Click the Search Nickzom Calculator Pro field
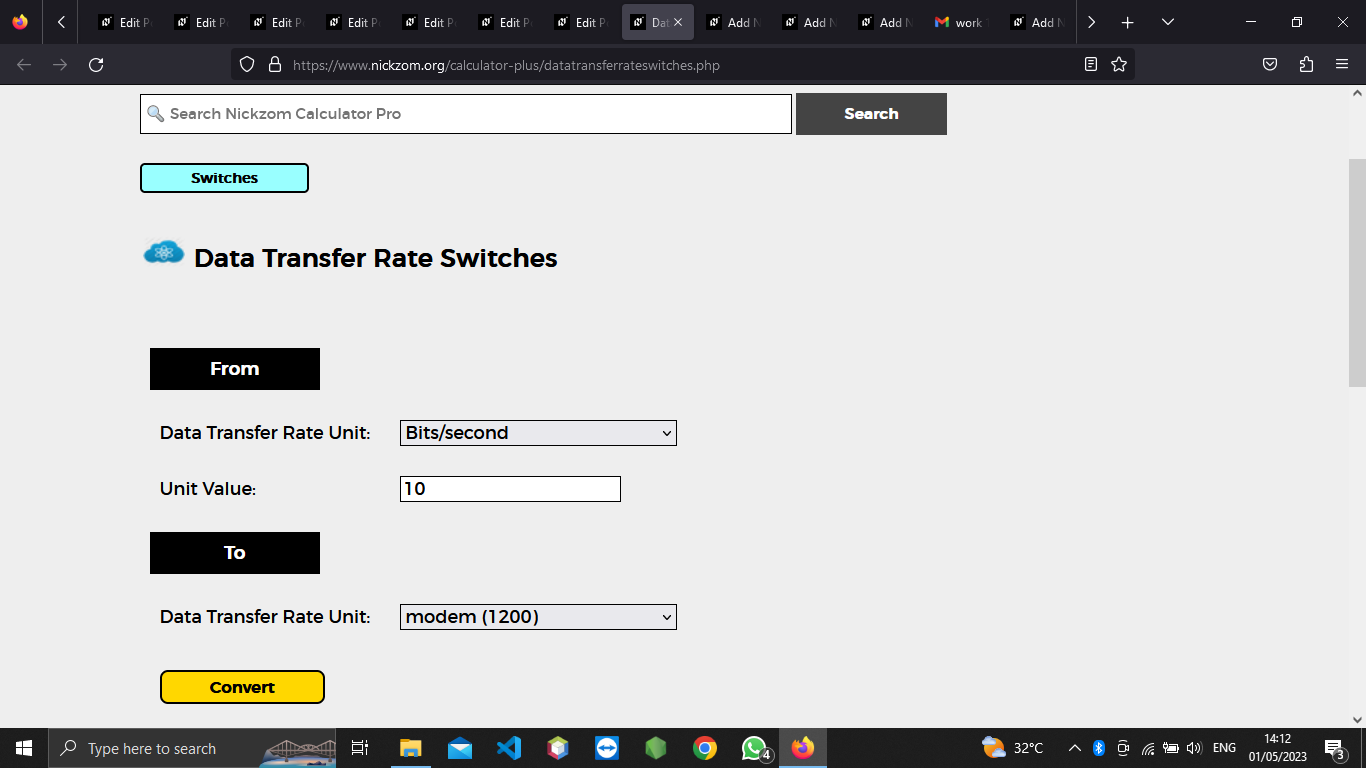 pyautogui.click(x=466, y=114)
